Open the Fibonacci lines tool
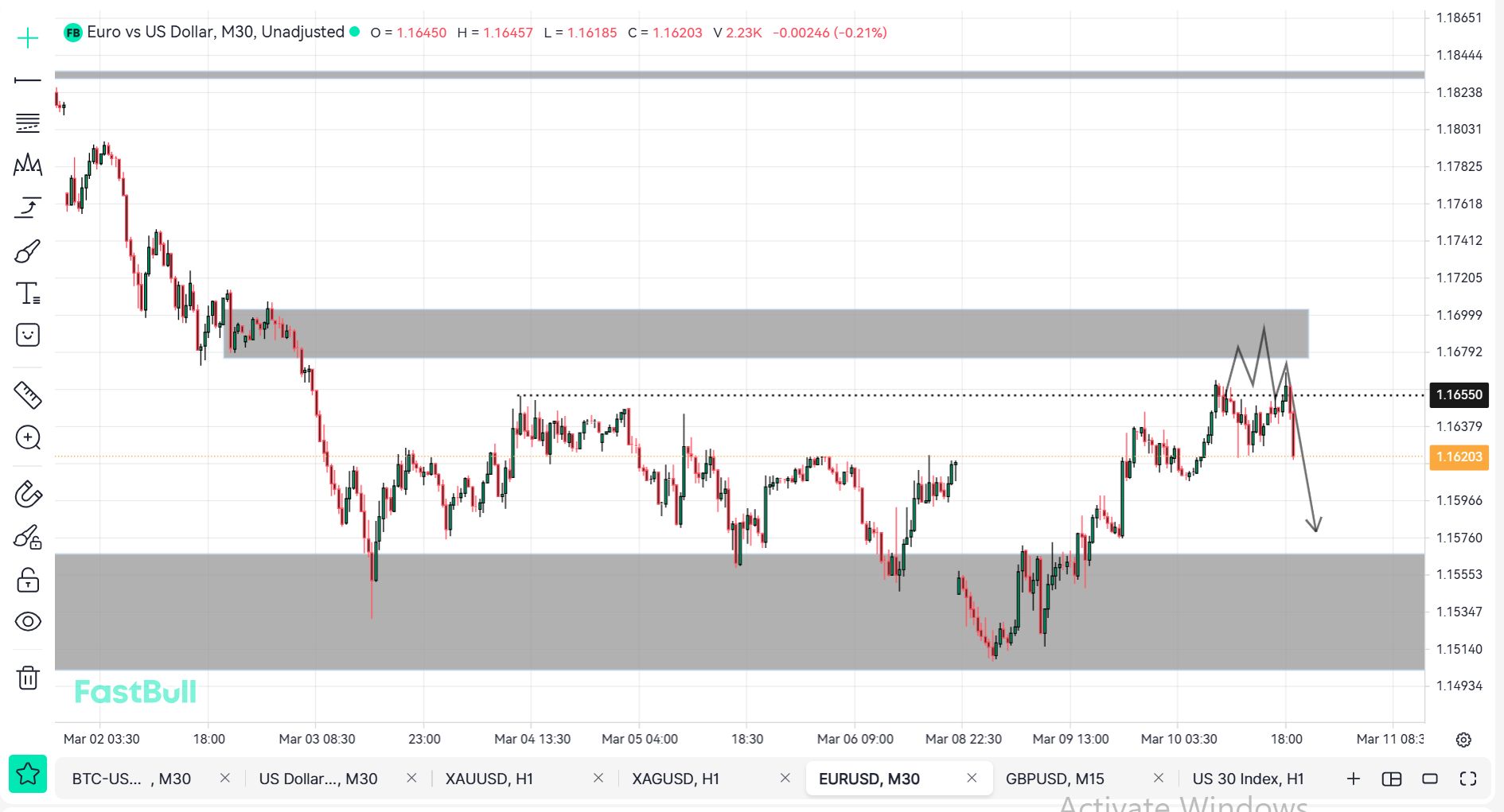 (x=28, y=123)
